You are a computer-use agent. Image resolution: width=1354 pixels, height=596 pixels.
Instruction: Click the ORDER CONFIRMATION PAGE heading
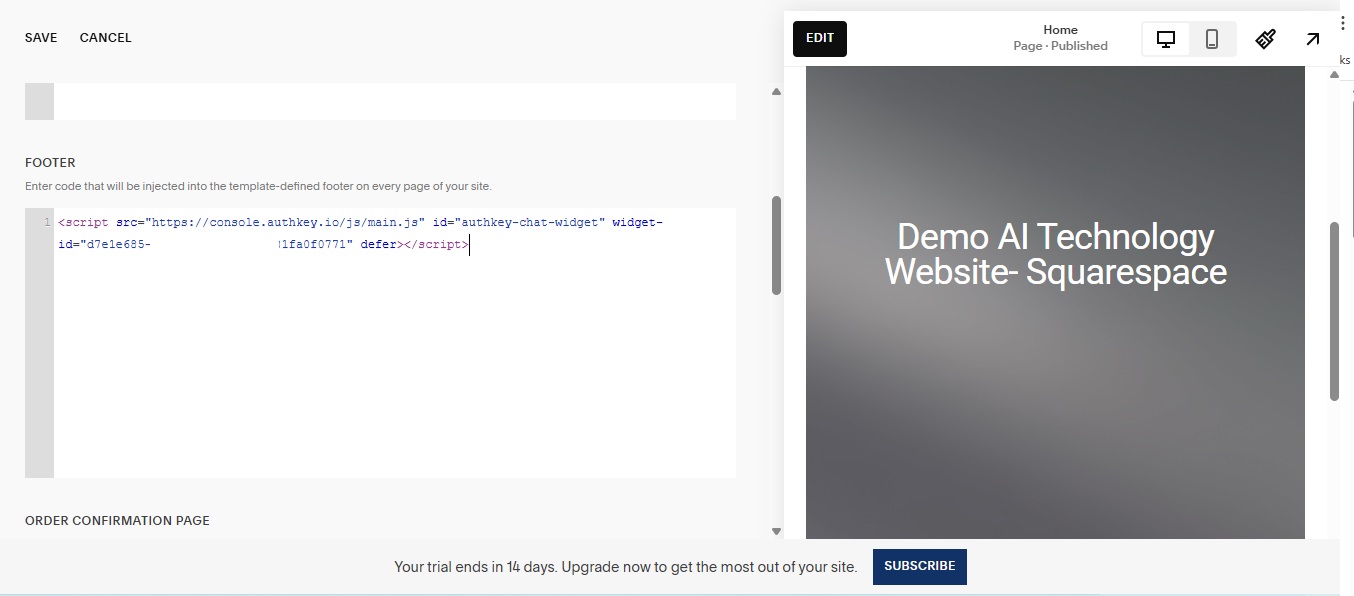coord(117,521)
